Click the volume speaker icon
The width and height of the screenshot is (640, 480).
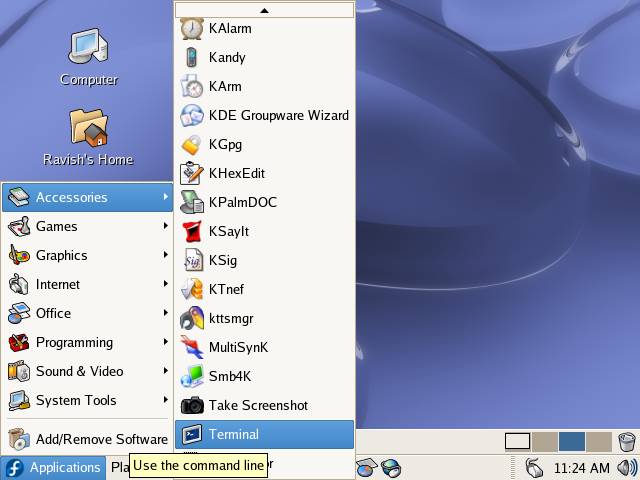(x=627, y=467)
